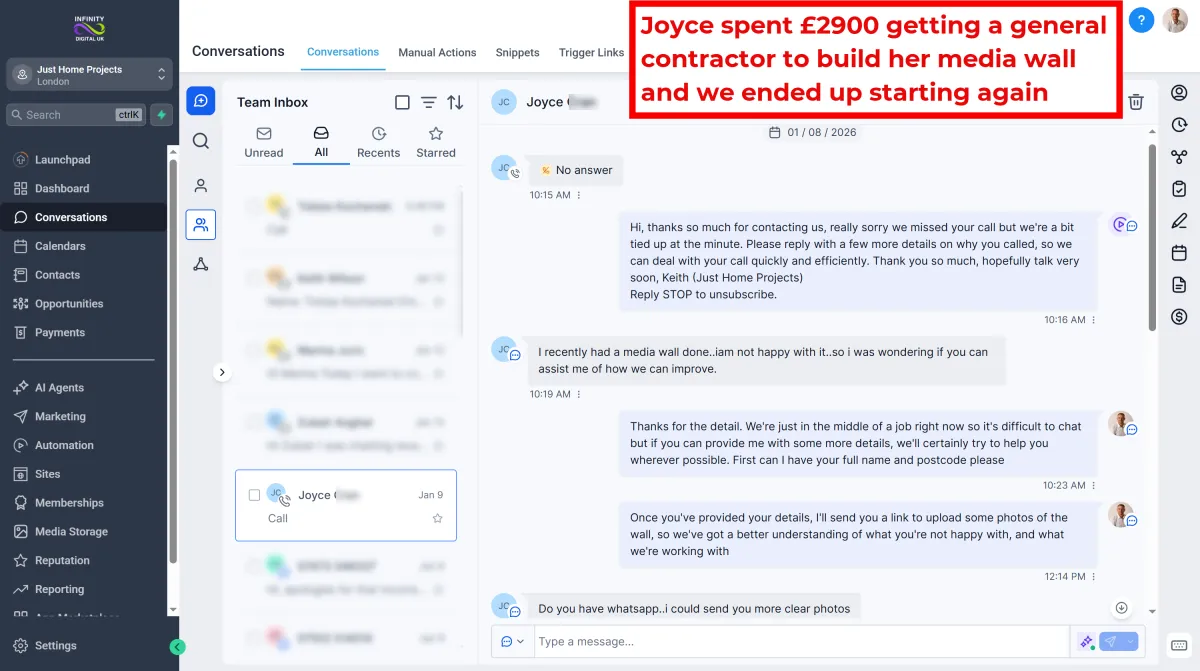Open the filter icon in Team Inbox
The height and width of the screenshot is (671, 1200).
point(428,102)
